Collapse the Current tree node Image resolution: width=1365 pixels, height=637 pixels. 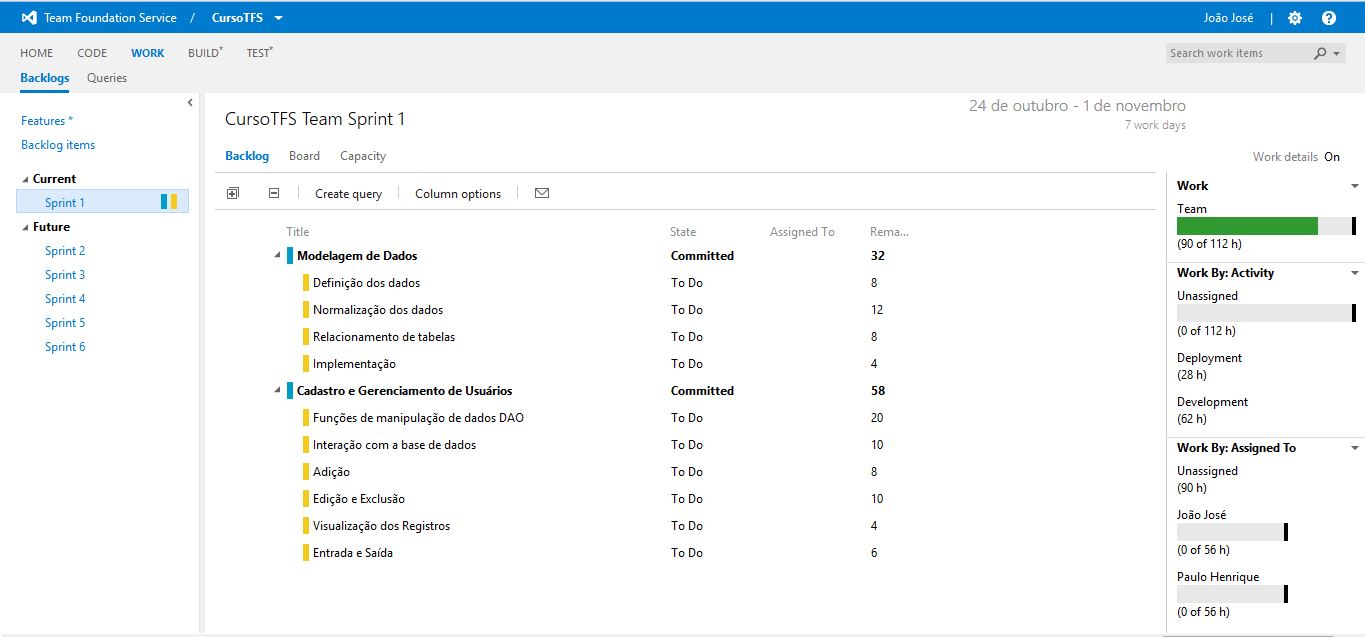(x=26, y=179)
